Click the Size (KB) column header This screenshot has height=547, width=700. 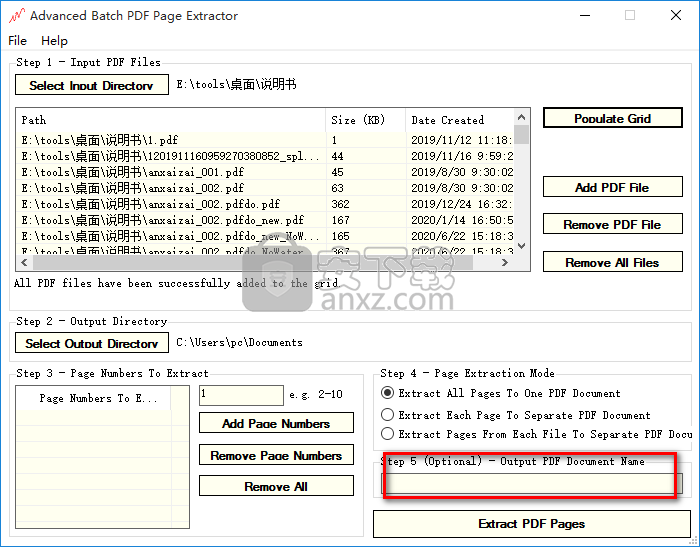366,120
